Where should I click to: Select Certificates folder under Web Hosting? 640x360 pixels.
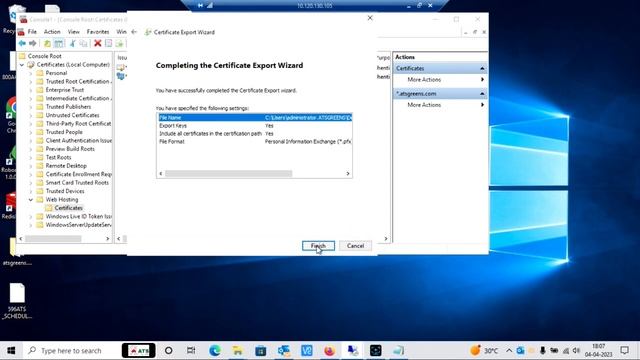68,208
